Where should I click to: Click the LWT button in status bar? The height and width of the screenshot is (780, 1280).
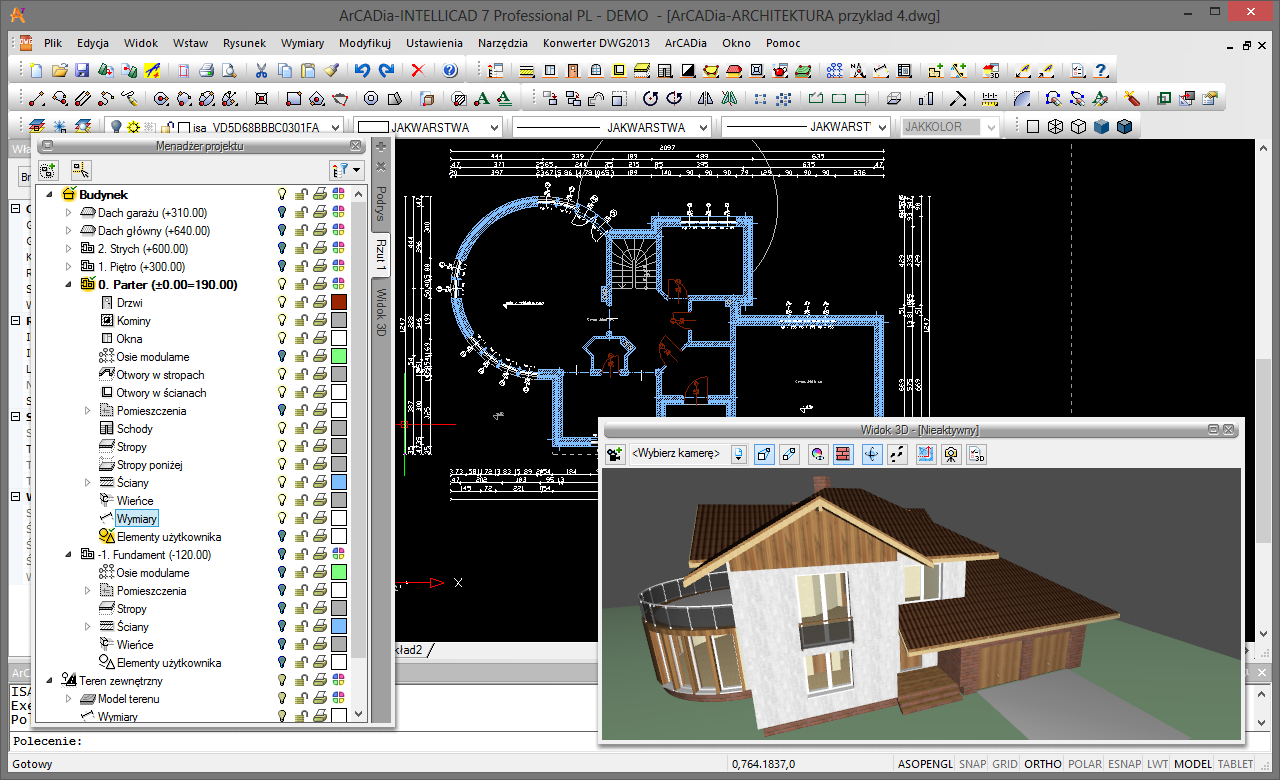click(1157, 763)
